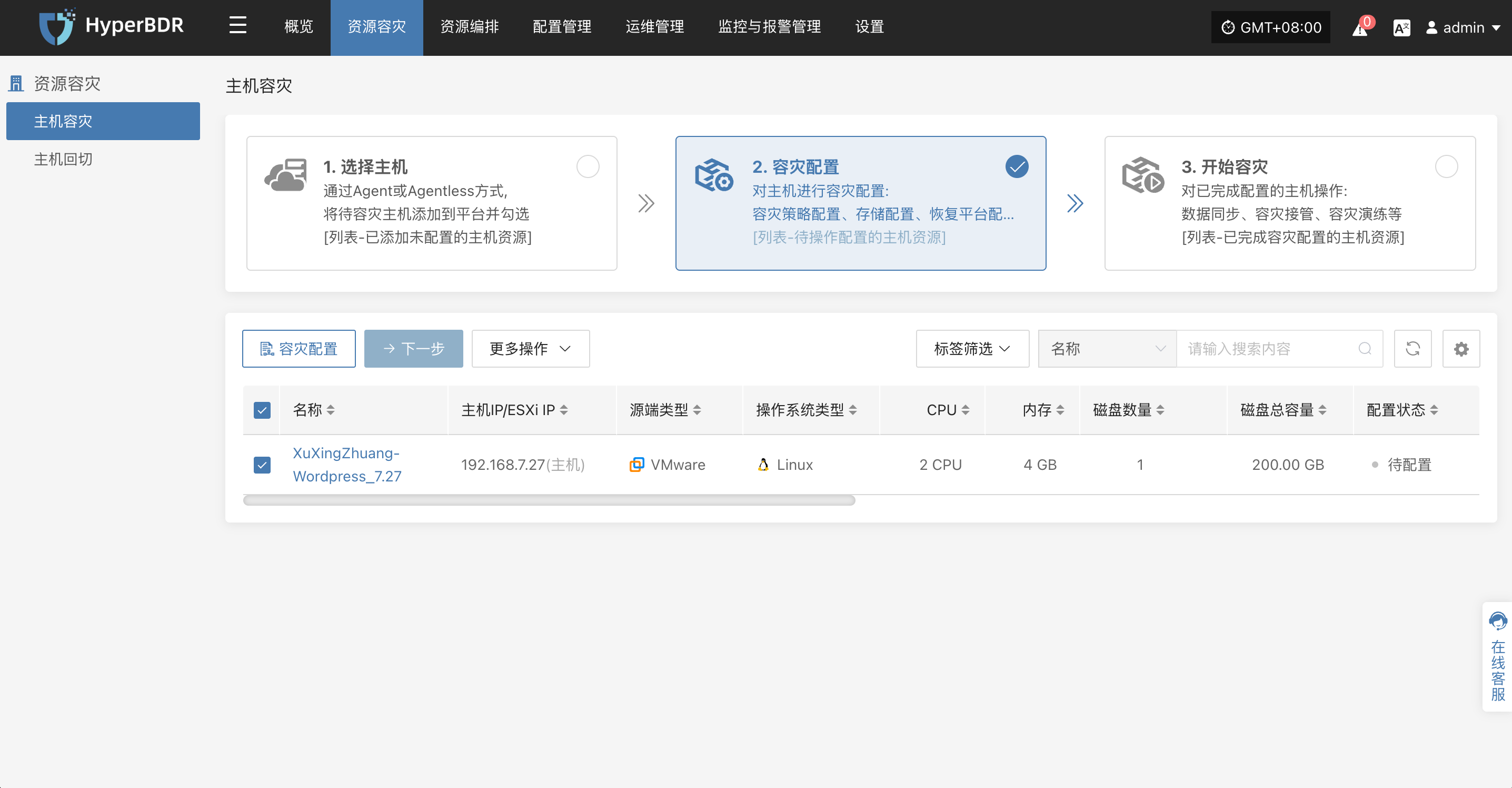Click the 容灾配置 button
Viewport: 1512px width, 788px height.
click(x=299, y=349)
